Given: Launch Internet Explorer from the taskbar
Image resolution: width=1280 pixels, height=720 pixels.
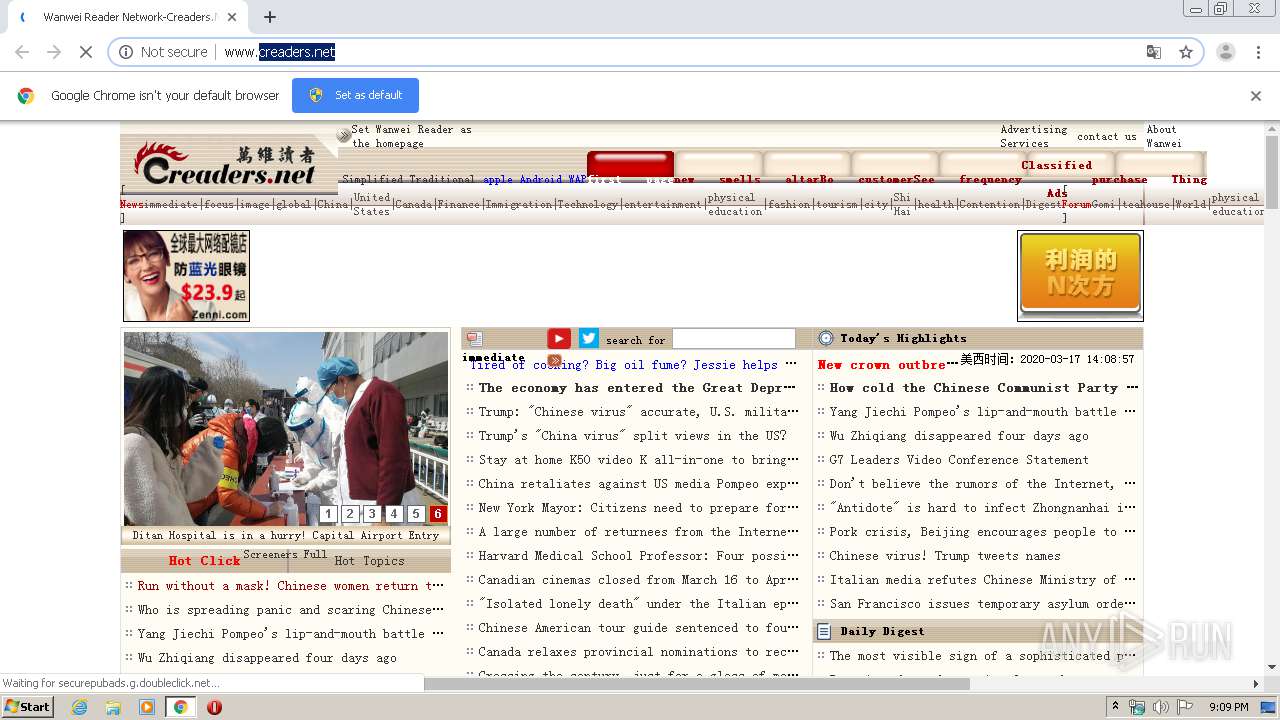Looking at the screenshot, I should coord(79,707).
